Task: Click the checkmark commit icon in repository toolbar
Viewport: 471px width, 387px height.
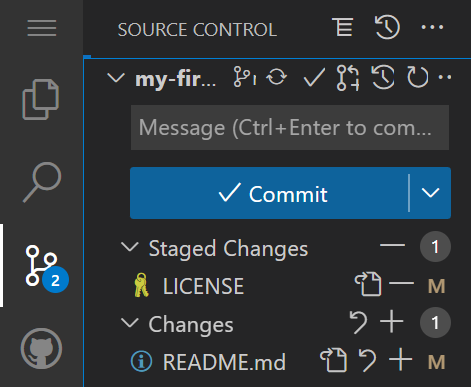Action: [x=314, y=78]
